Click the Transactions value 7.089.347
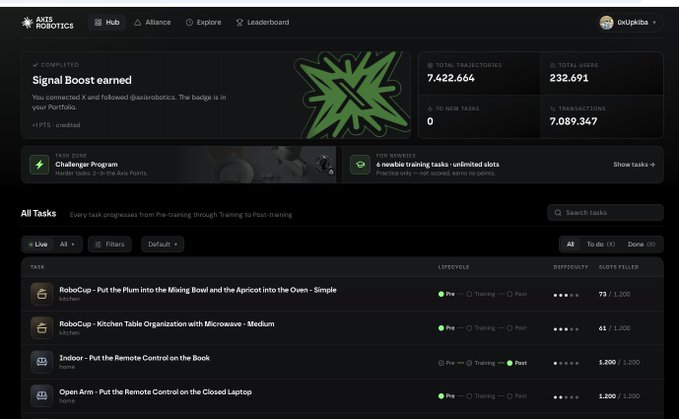The image size is (679, 419). (573, 122)
